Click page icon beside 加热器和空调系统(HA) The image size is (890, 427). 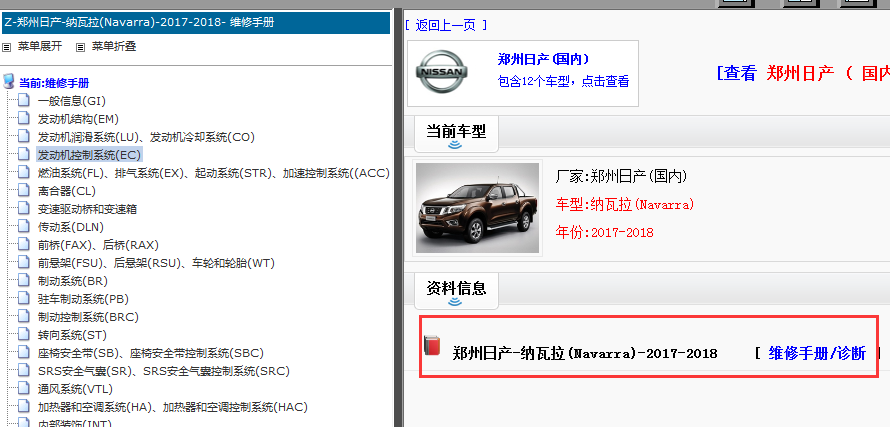point(23,407)
